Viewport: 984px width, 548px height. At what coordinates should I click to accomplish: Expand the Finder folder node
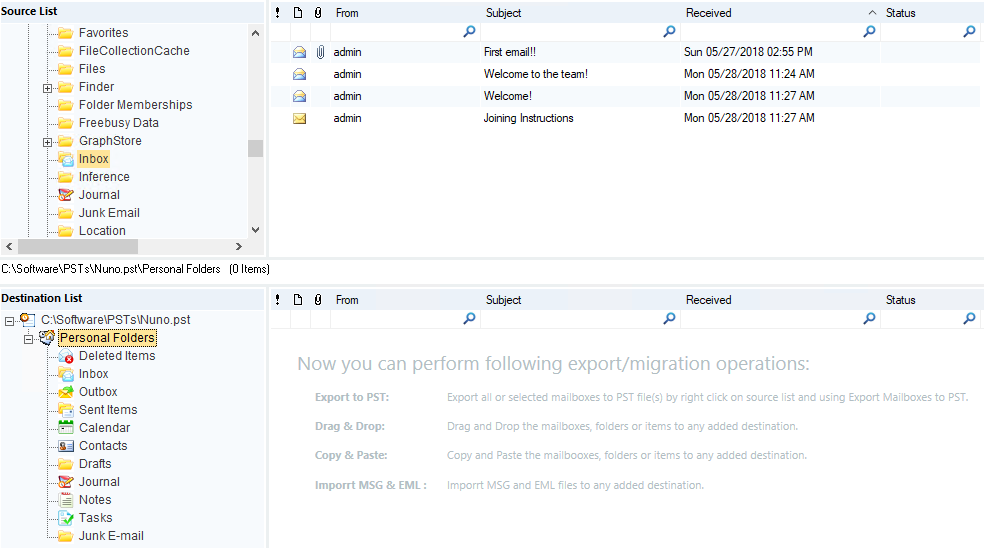point(47,88)
